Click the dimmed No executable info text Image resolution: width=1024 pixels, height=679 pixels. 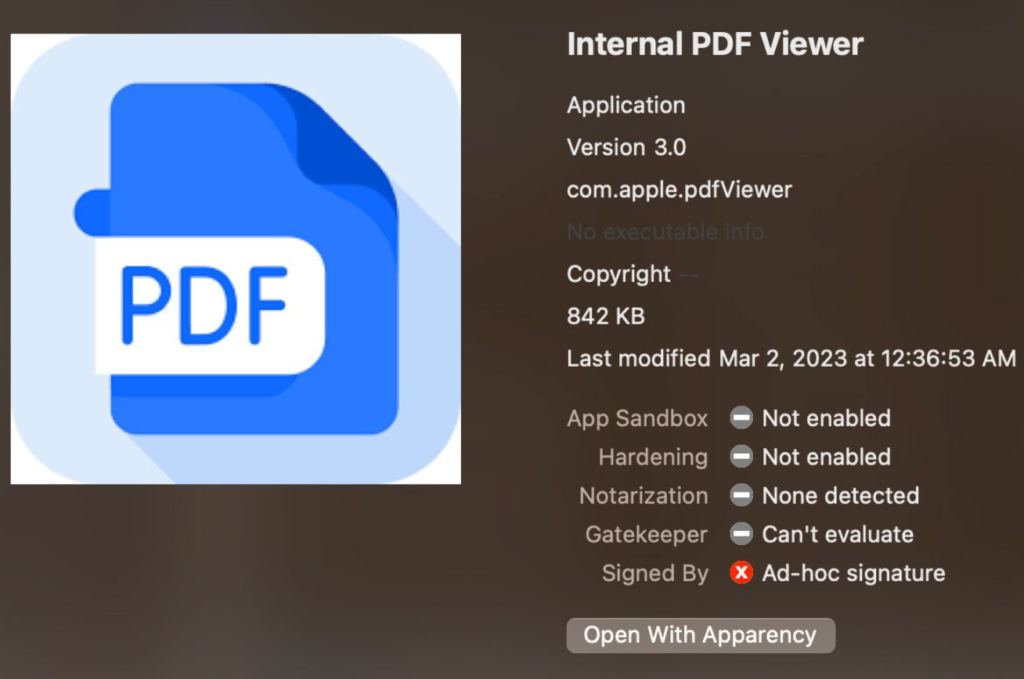(665, 232)
